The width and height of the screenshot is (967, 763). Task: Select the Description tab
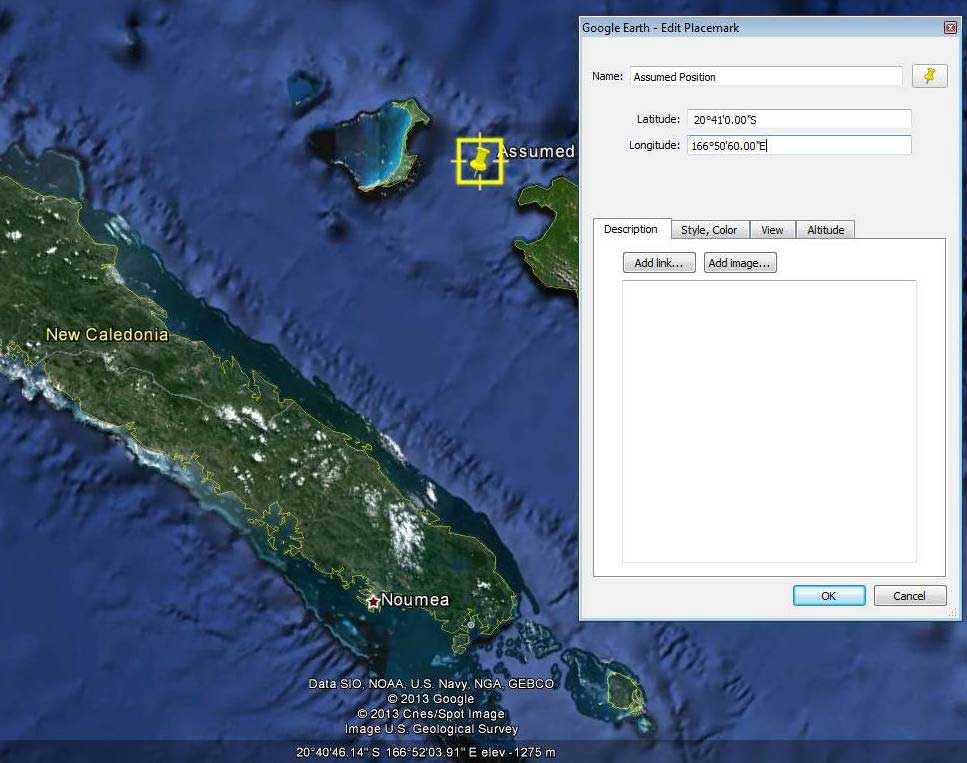[631, 230]
